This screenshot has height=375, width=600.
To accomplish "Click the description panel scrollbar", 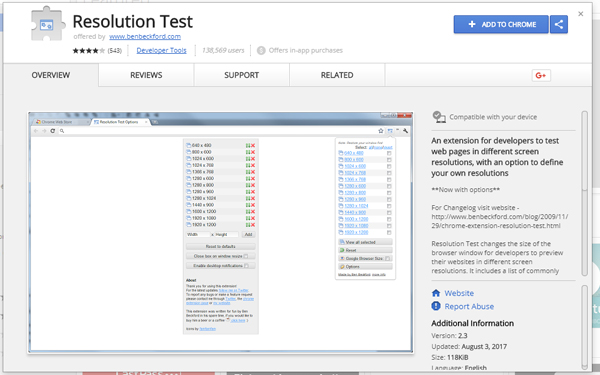I will point(584,193).
